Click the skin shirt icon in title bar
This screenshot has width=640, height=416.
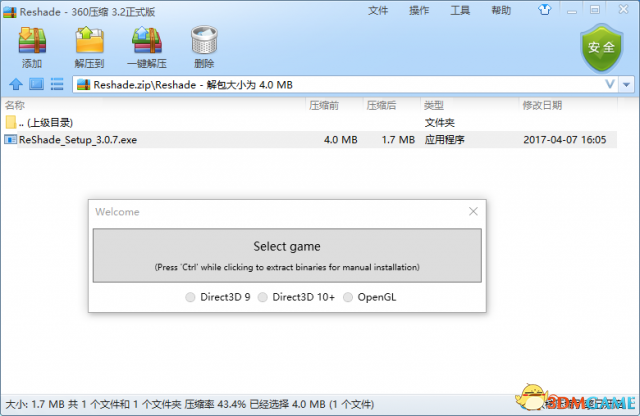pos(544,10)
